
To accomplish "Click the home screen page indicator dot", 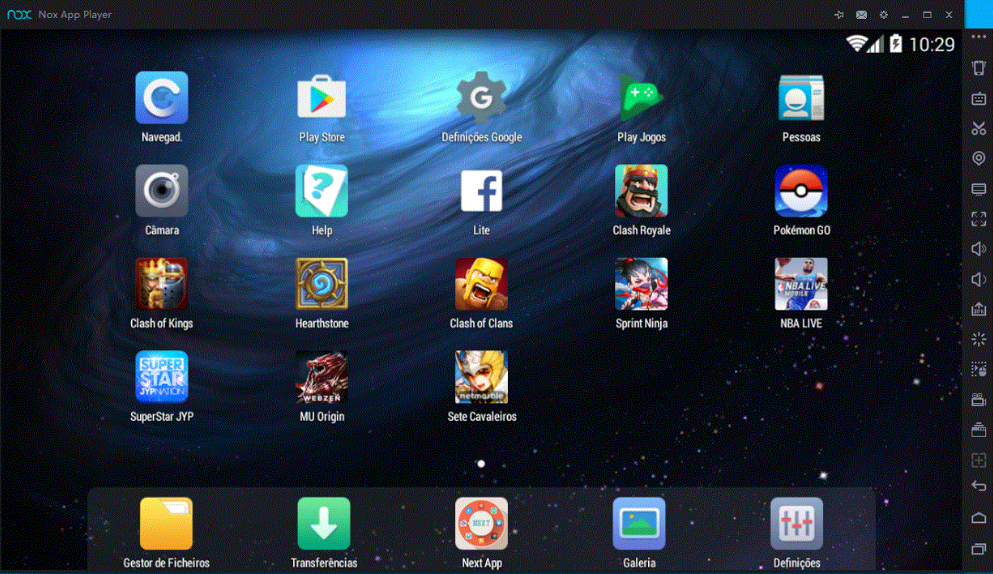I will click(481, 464).
